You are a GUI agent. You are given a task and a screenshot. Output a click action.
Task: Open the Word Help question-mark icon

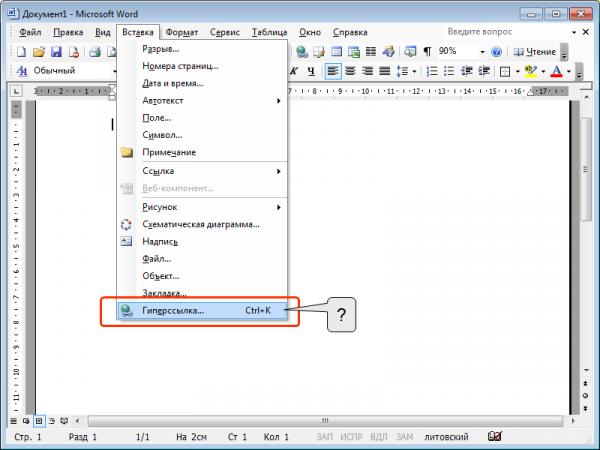click(x=496, y=52)
